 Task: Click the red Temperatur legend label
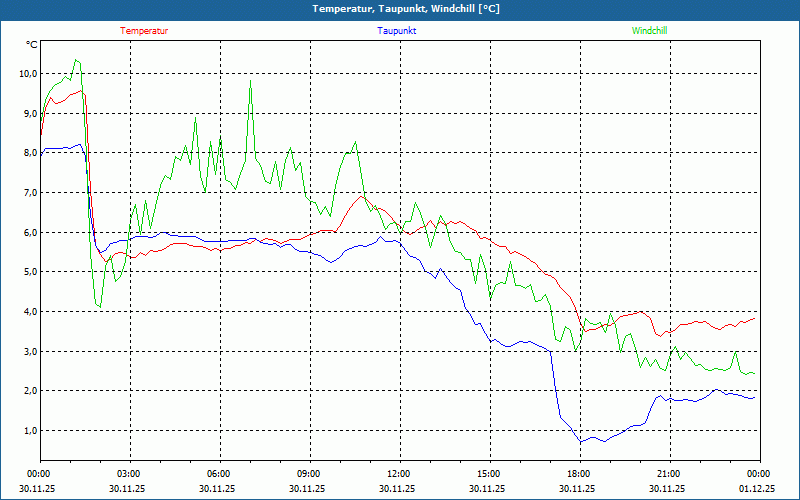[x=144, y=31]
